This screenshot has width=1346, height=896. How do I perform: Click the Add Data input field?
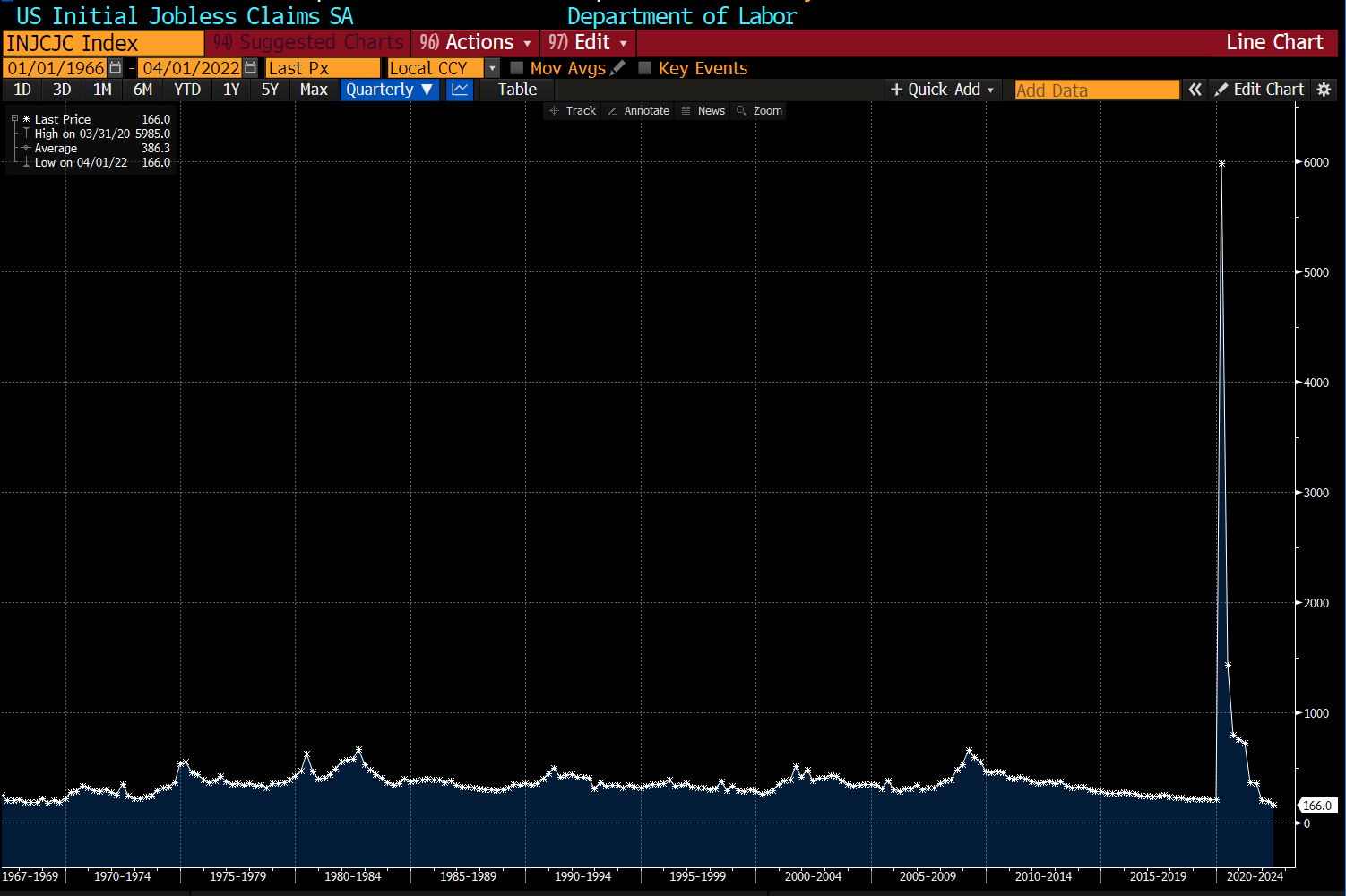(1096, 90)
